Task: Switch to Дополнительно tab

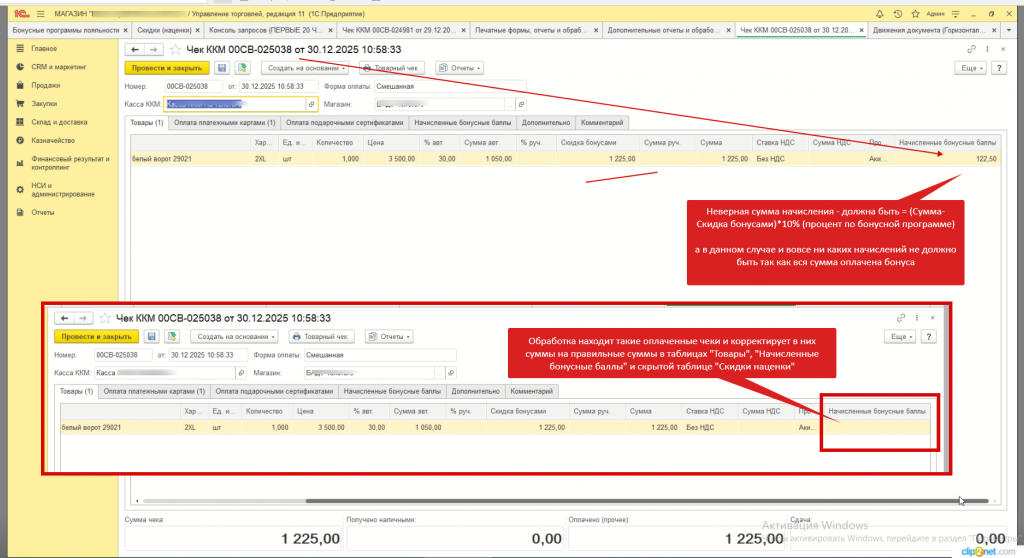Action: click(546, 123)
